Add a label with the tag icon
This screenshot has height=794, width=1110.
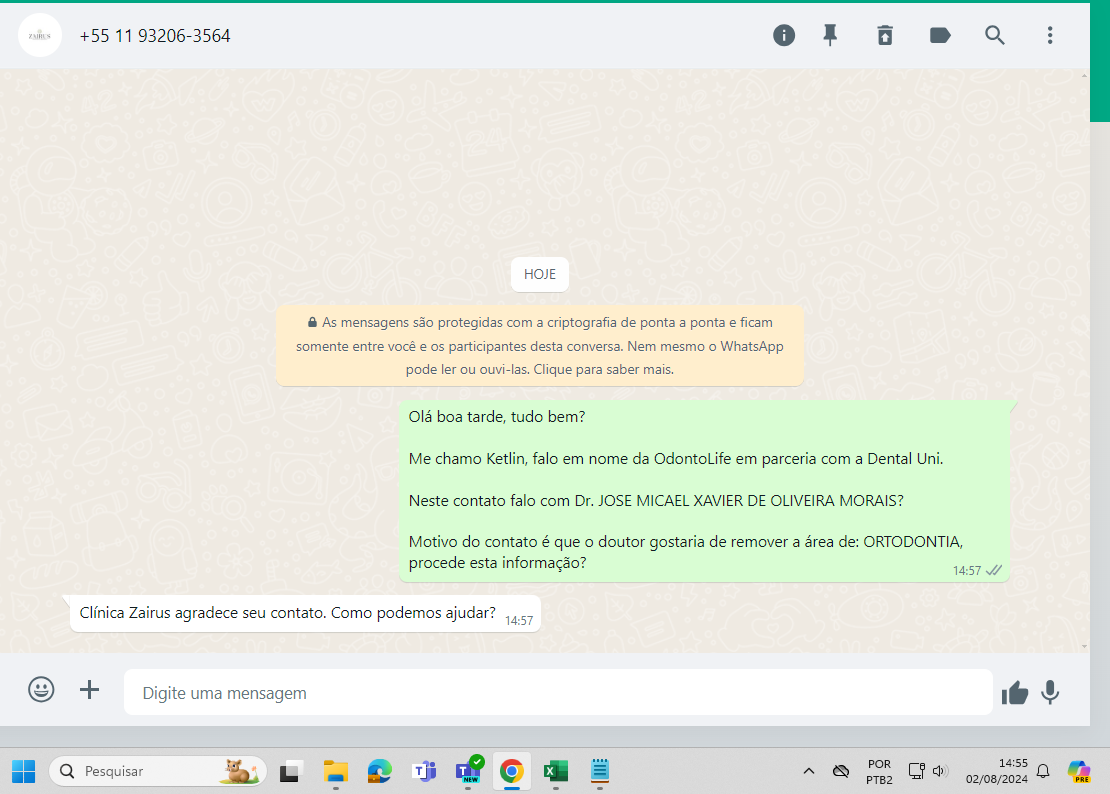tap(940, 35)
